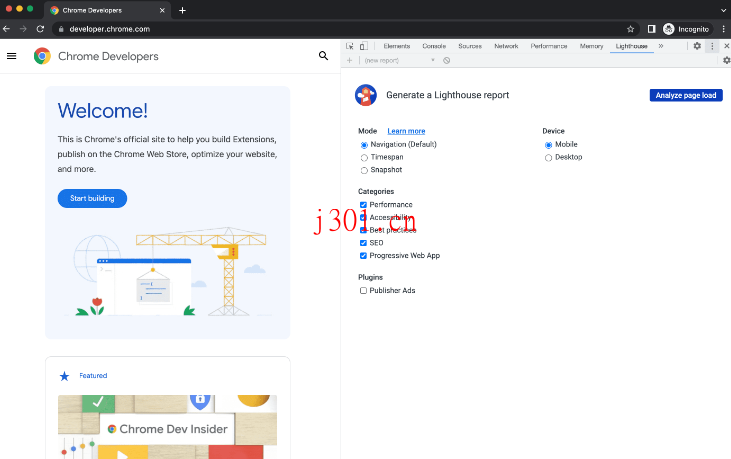The height and width of the screenshot is (459, 731).
Task: Select the Lighthouse tab
Action: pyautogui.click(x=632, y=46)
